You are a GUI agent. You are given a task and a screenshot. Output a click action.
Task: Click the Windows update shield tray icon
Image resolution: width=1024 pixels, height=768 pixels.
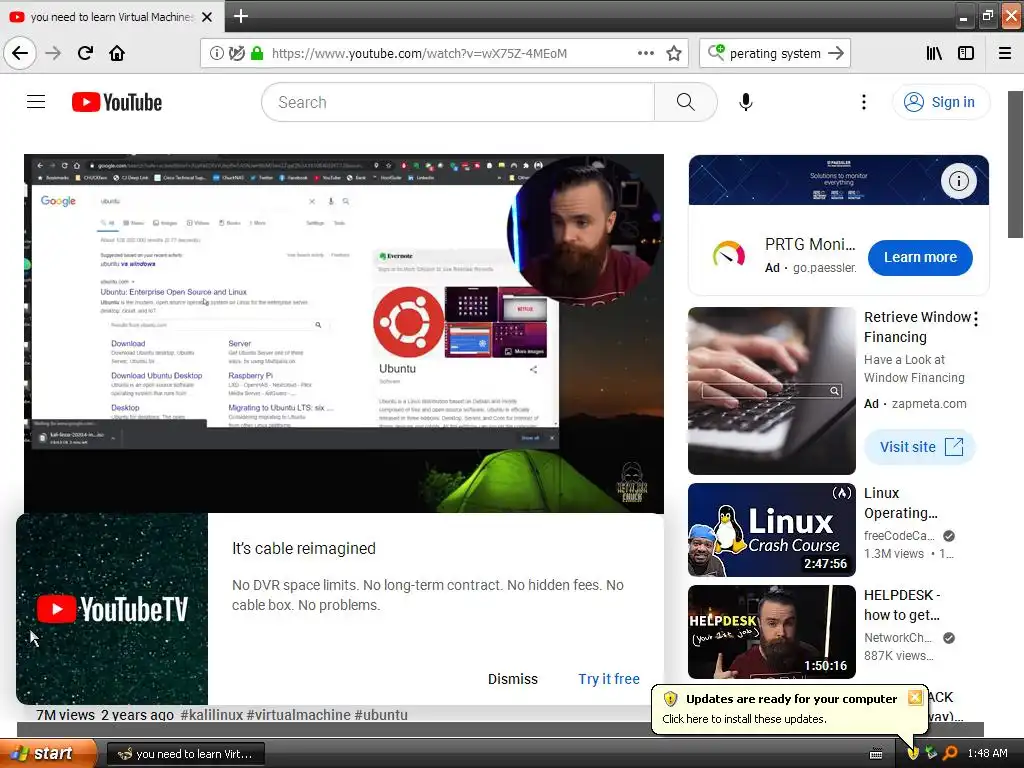tap(913, 754)
